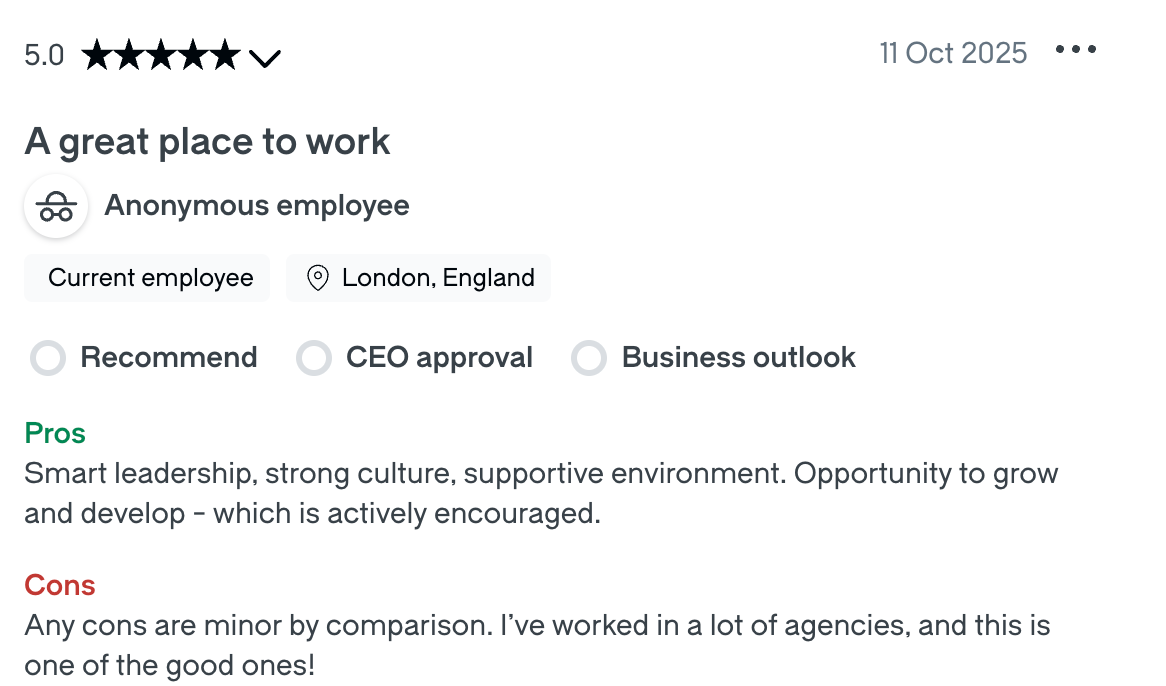This screenshot has height=686, width=1166.
Task: Click the Pros section heading
Action: pyautogui.click(x=55, y=433)
